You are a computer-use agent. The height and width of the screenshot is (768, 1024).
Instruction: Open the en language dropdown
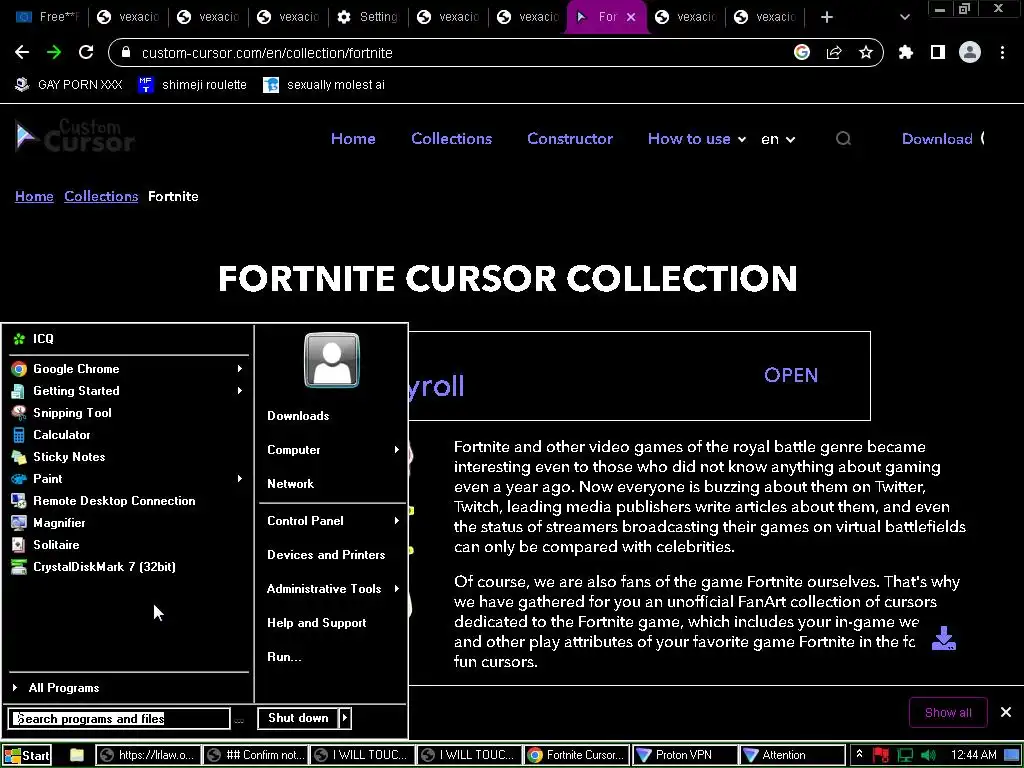[x=778, y=139]
